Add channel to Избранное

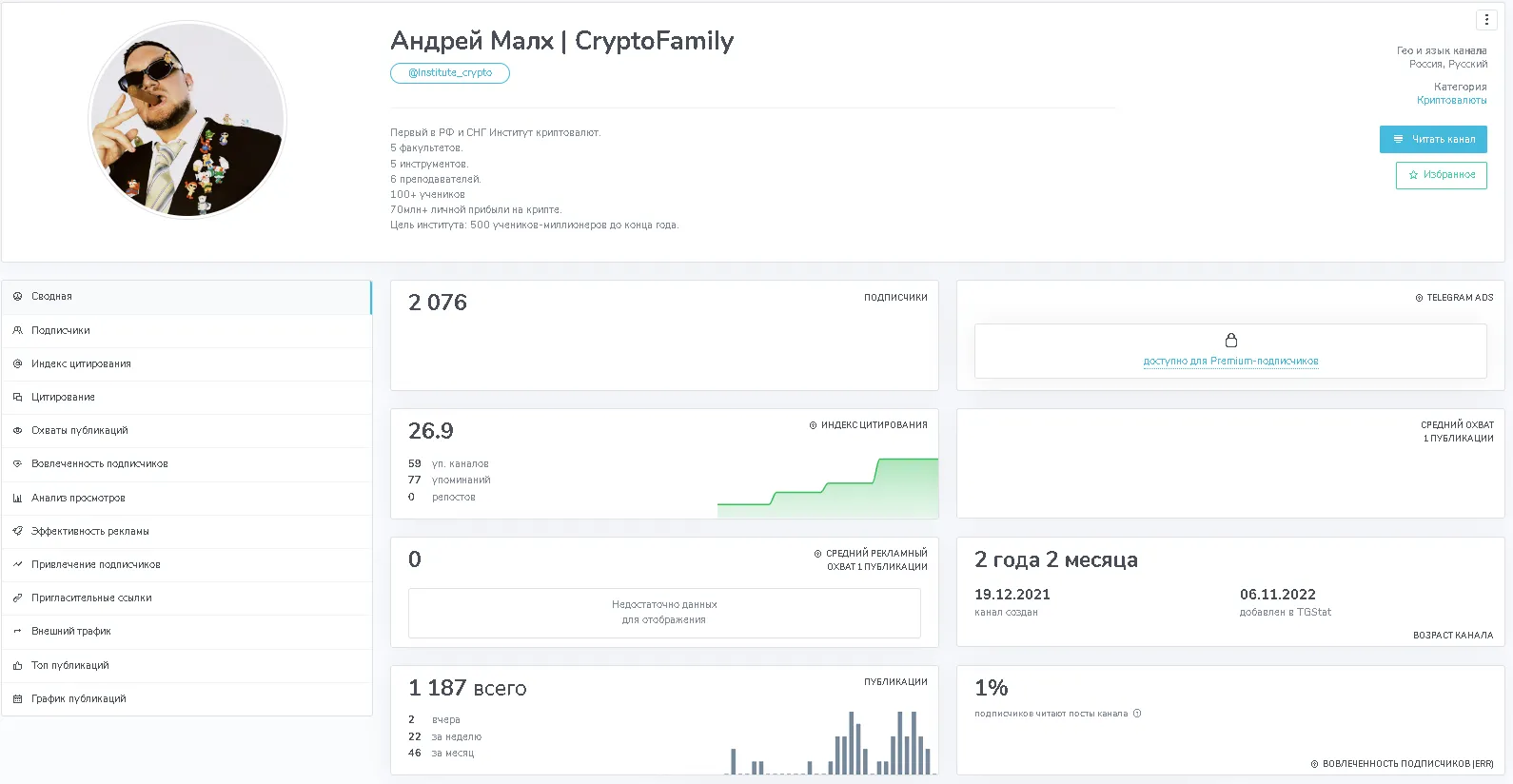[x=1441, y=175]
